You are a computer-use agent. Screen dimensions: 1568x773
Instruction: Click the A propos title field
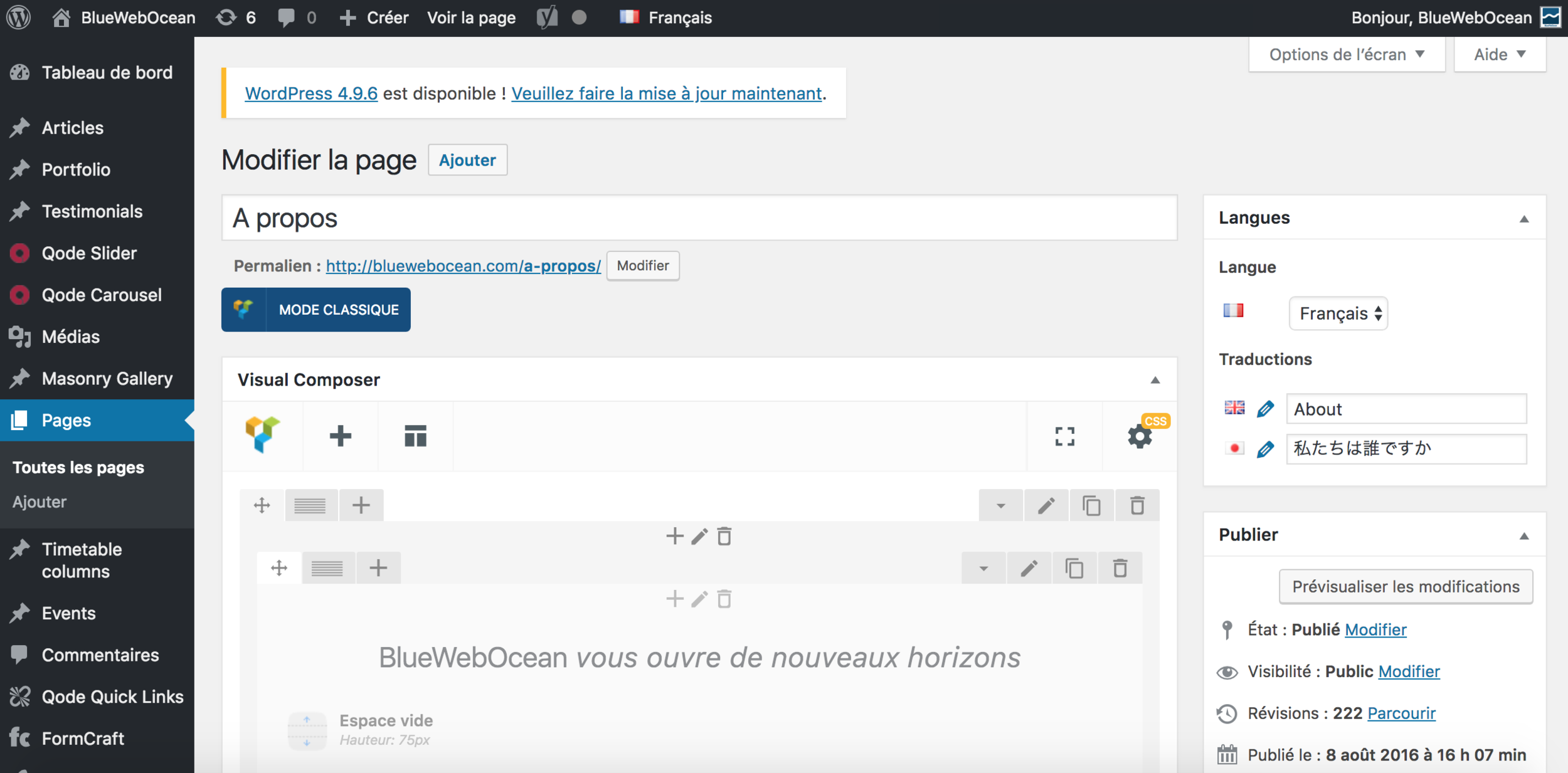[x=699, y=218]
